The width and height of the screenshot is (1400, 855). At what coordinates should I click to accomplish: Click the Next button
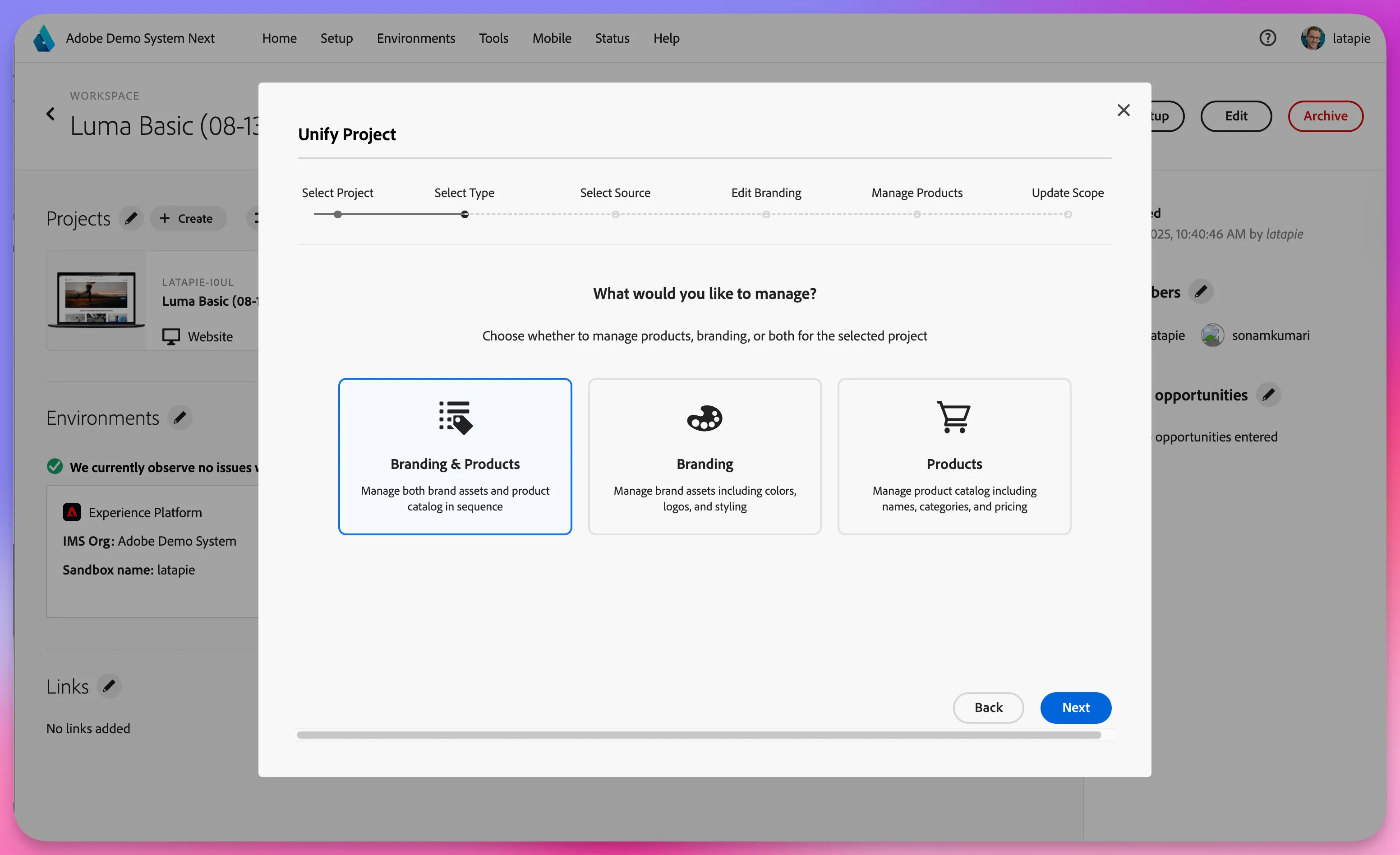click(x=1076, y=708)
